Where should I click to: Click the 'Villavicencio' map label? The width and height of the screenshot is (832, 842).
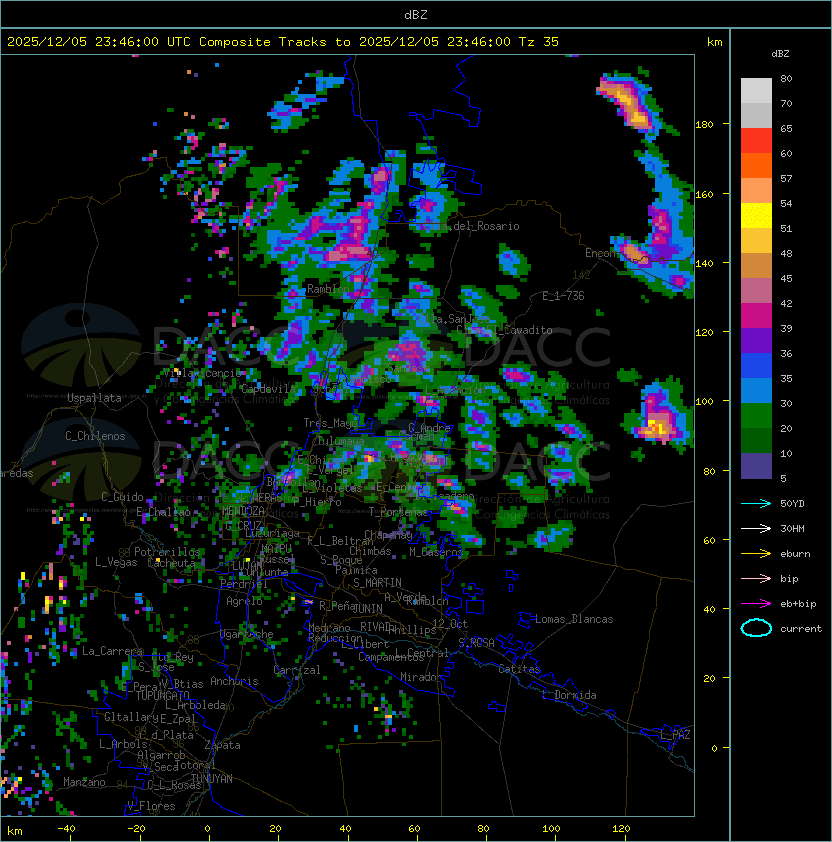point(202,373)
